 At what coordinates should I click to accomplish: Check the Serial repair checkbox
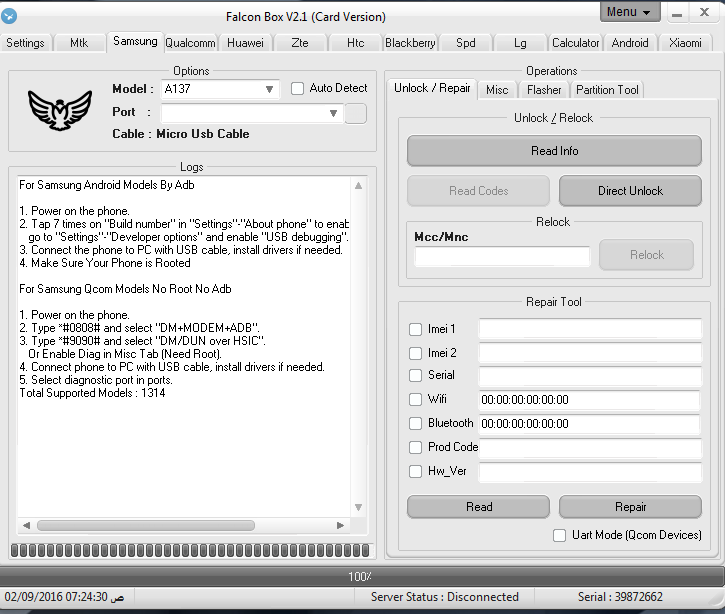pyautogui.click(x=415, y=375)
